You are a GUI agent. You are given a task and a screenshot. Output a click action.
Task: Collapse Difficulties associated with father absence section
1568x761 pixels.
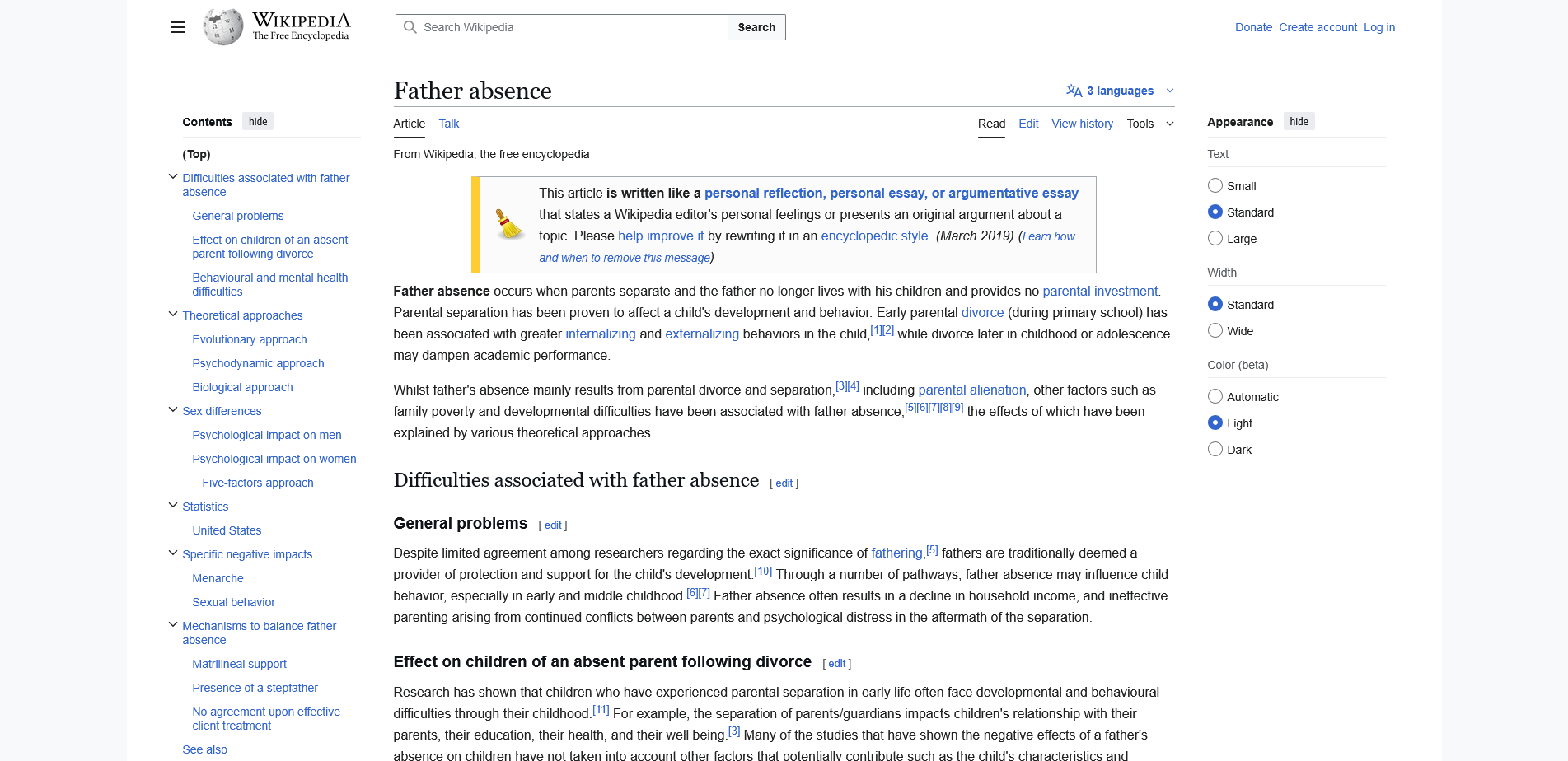pos(173,177)
